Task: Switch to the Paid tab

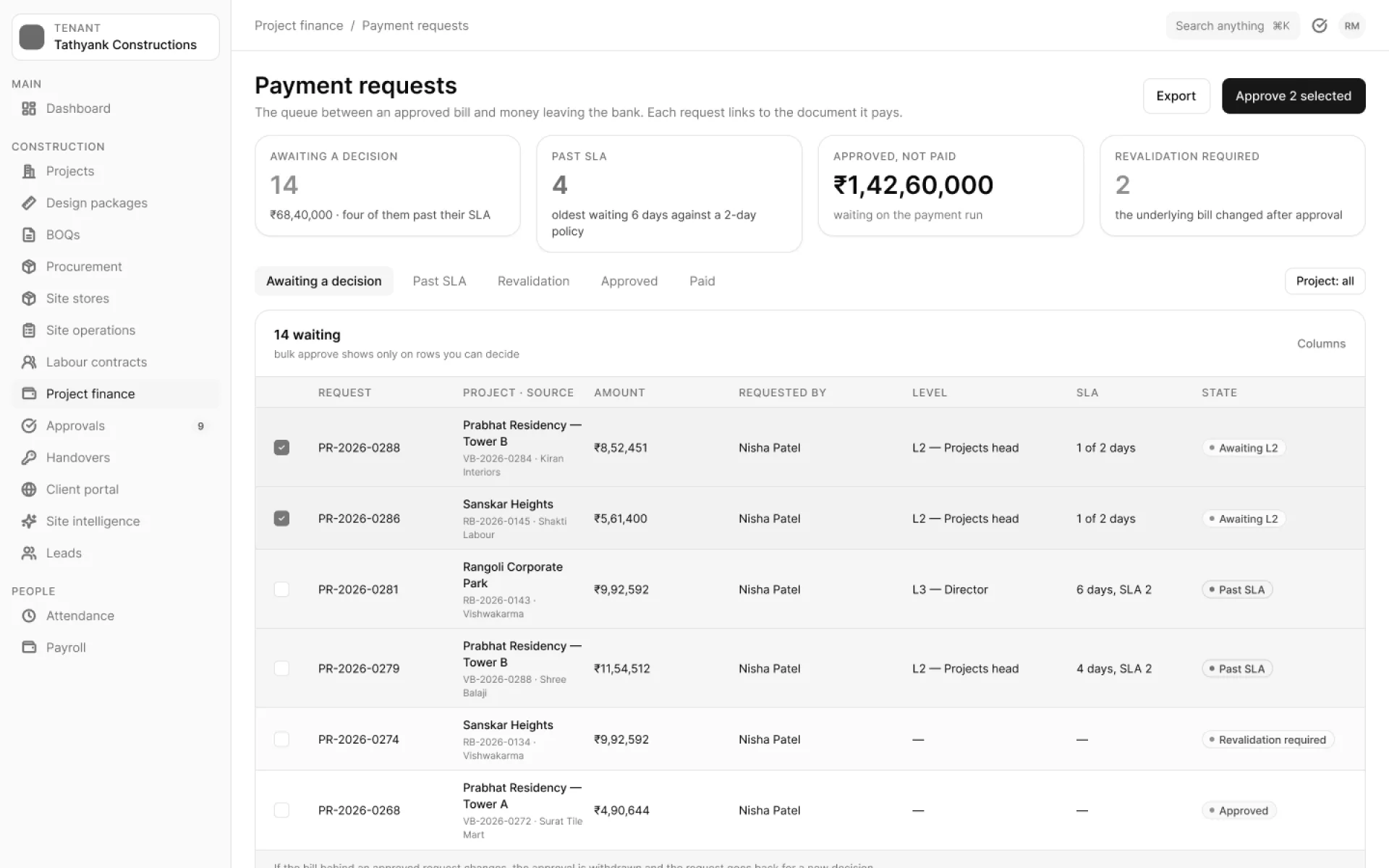Action: (x=702, y=281)
